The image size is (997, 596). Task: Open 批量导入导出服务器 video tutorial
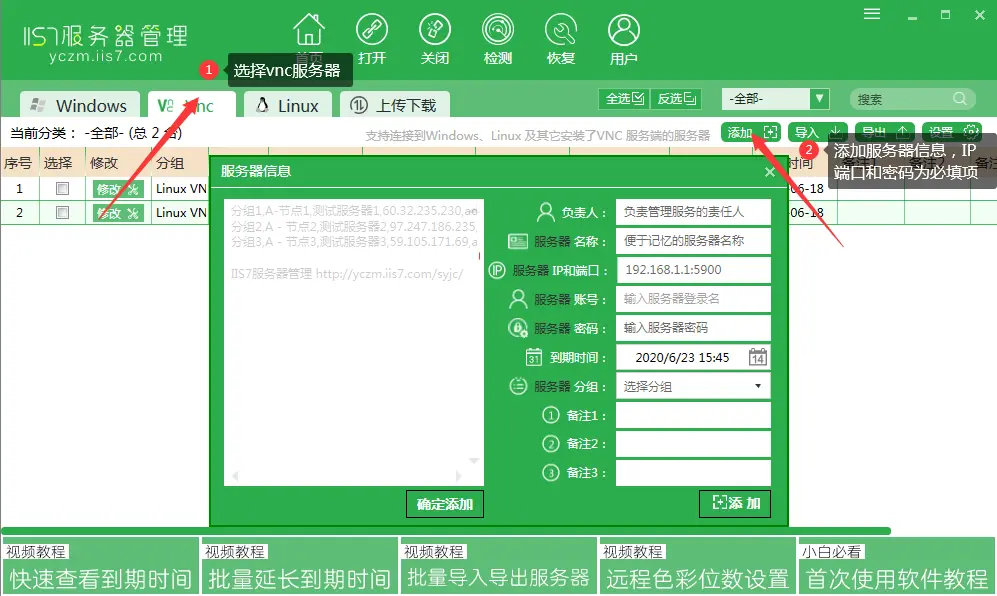click(498, 566)
